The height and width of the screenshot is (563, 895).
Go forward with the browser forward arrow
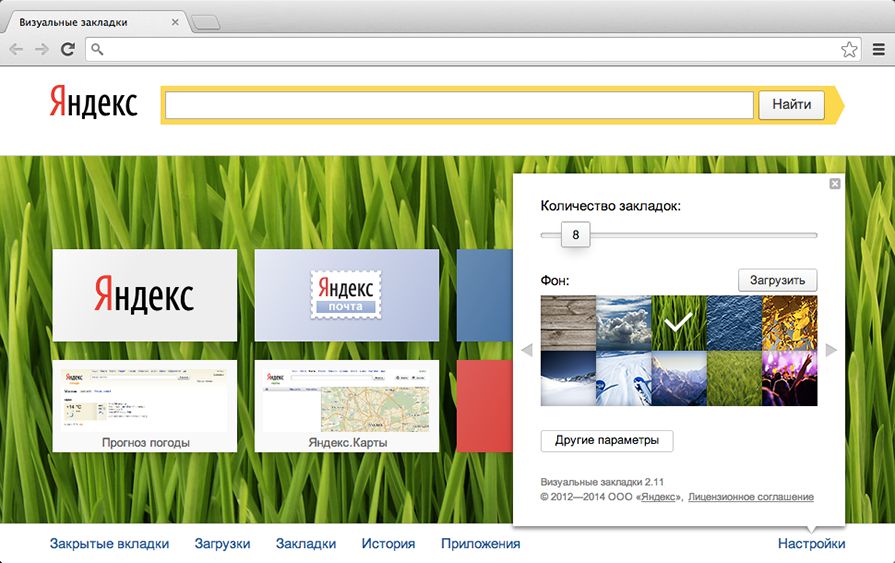coord(42,50)
